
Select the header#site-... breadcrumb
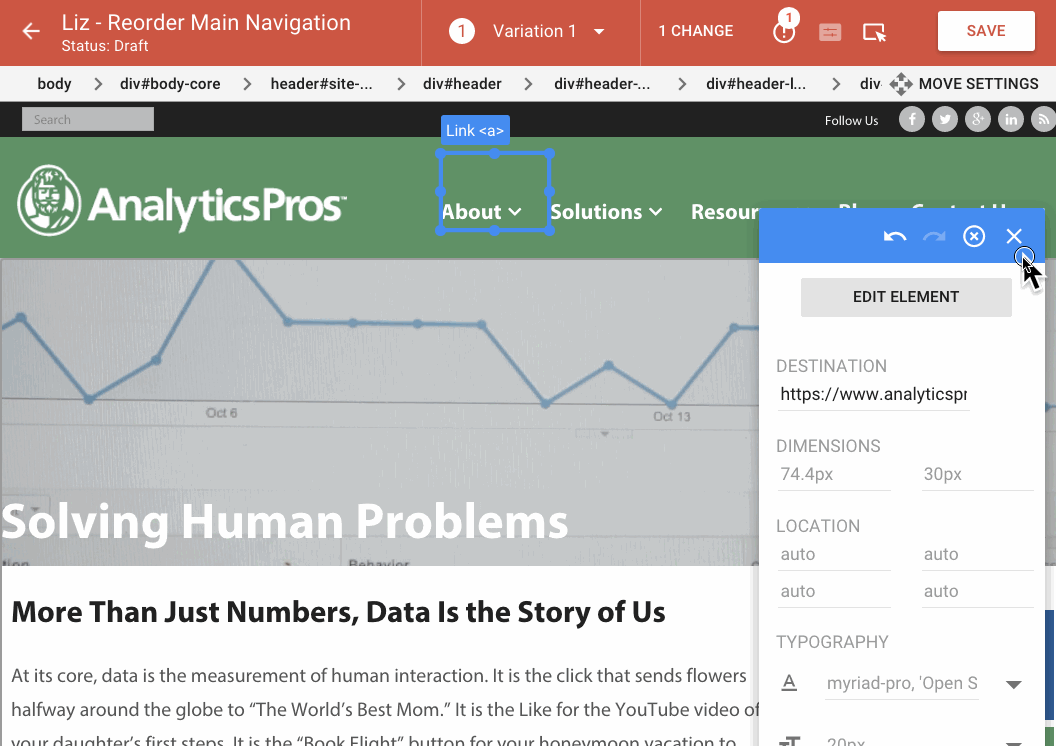(321, 84)
